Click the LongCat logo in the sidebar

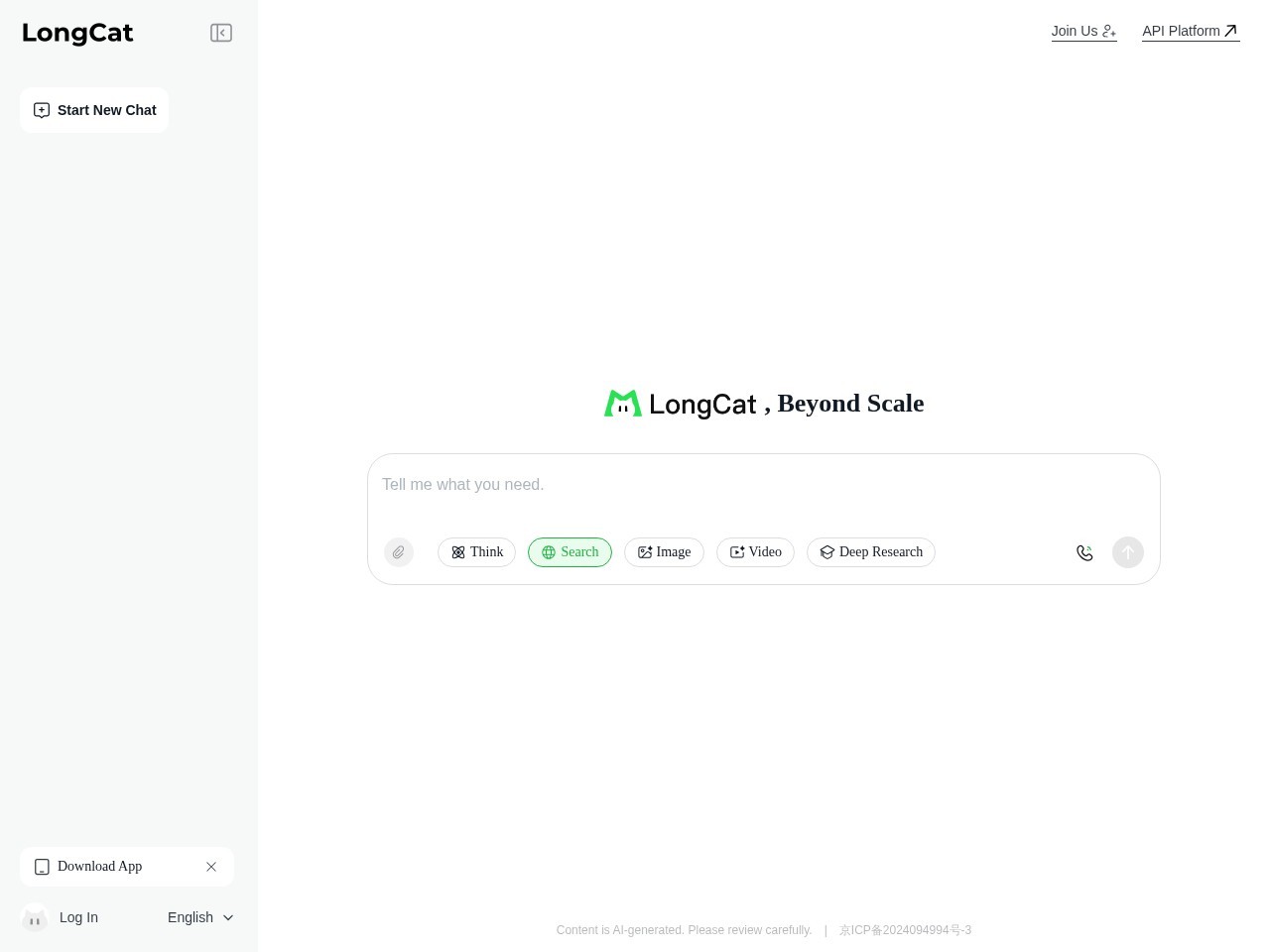pos(77,33)
